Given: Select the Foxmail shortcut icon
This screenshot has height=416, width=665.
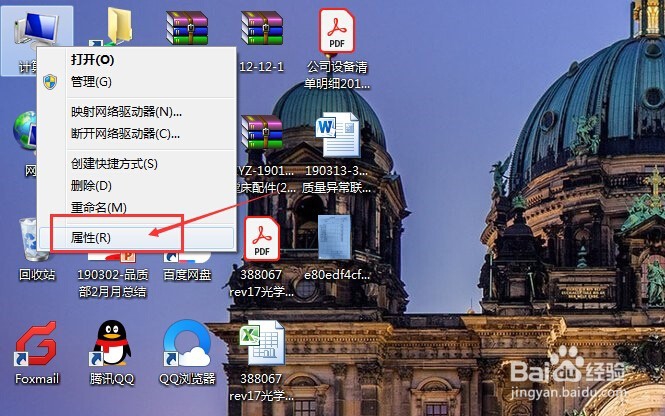Looking at the screenshot, I should coord(36,343).
